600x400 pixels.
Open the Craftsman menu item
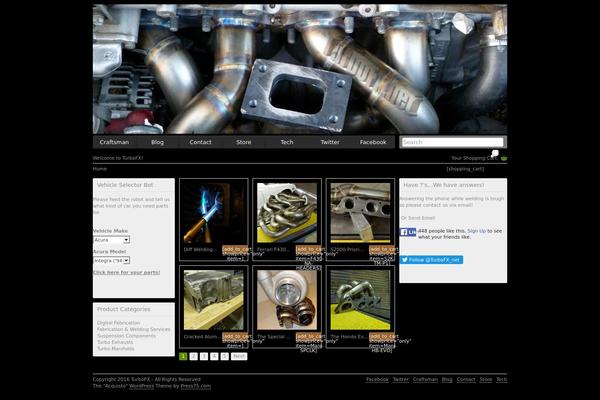[114, 142]
